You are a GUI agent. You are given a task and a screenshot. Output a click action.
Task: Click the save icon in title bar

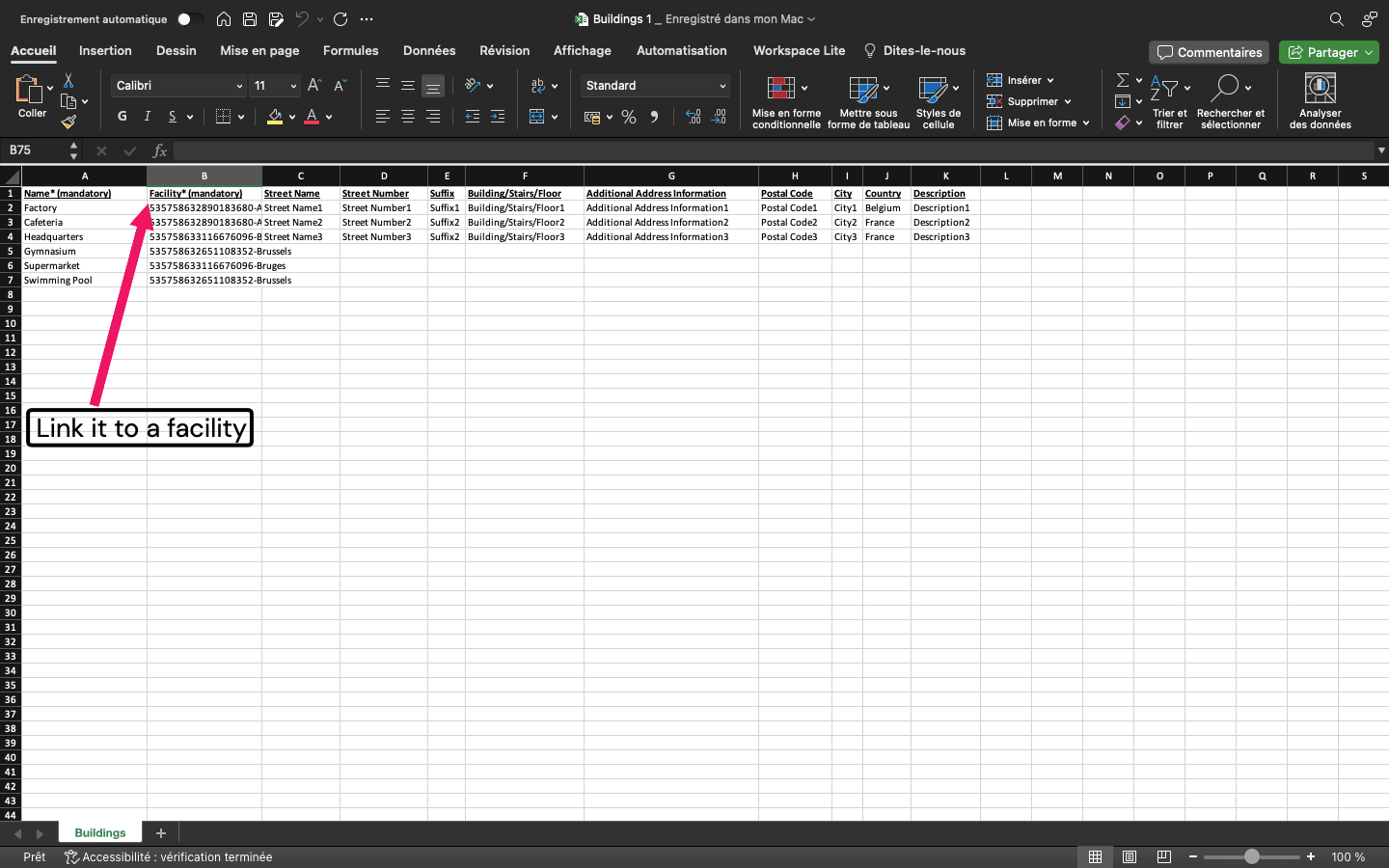pos(250,19)
